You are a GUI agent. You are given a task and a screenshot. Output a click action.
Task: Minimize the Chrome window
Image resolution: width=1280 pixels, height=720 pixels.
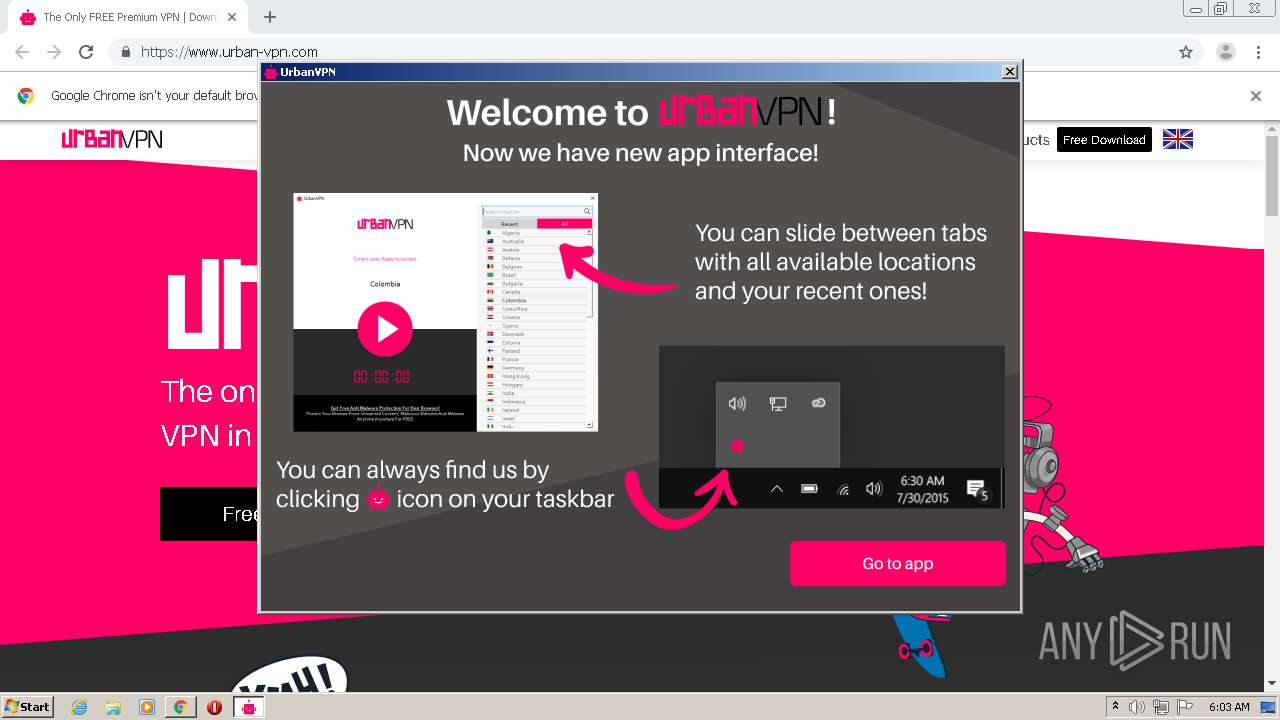pyautogui.click(x=1197, y=8)
